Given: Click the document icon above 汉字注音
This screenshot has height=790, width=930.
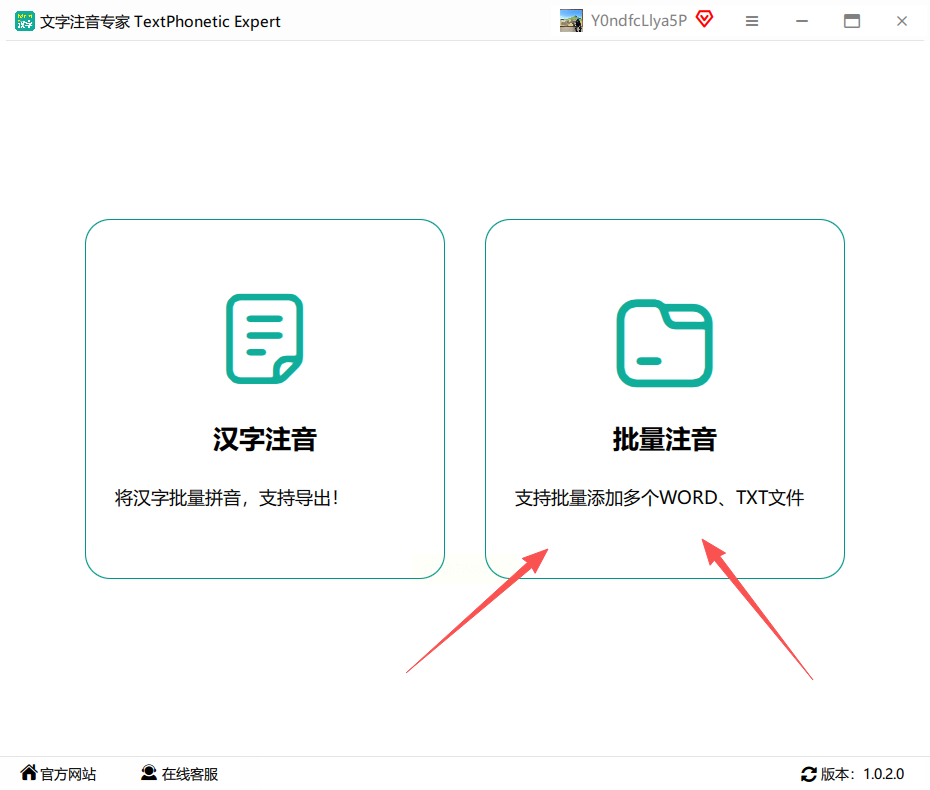Looking at the screenshot, I should coord(265,339).
